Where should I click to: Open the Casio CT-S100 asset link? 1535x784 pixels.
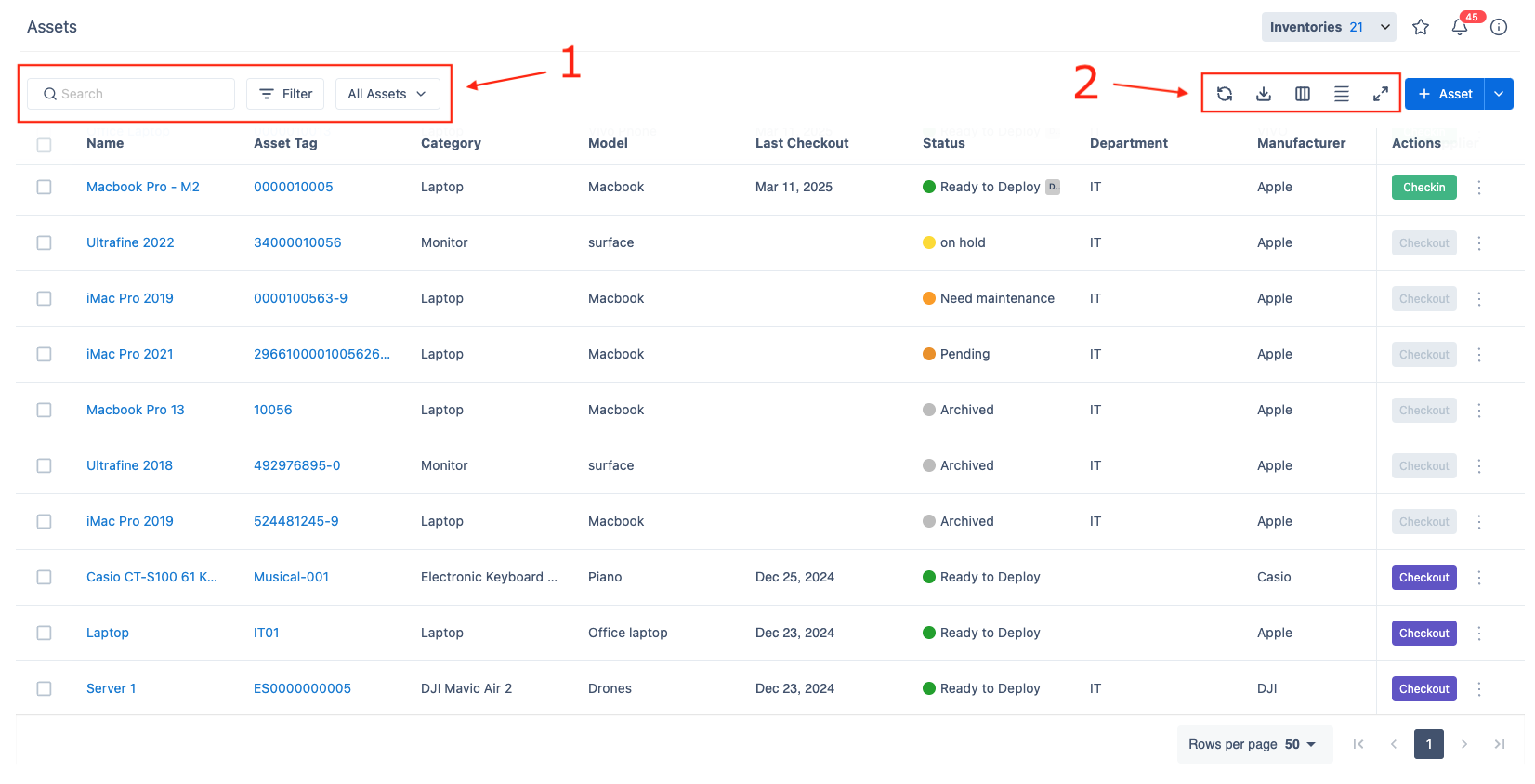[151, 577]
